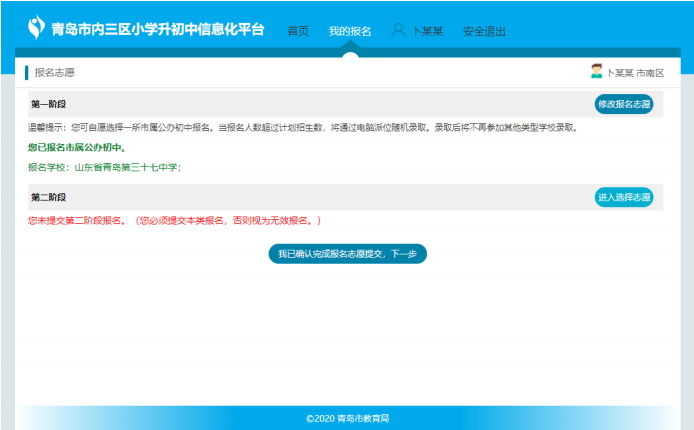Click the 温馨提示 tip text line
The width and height of the screenshot is (694, 430).
(302, 128)
